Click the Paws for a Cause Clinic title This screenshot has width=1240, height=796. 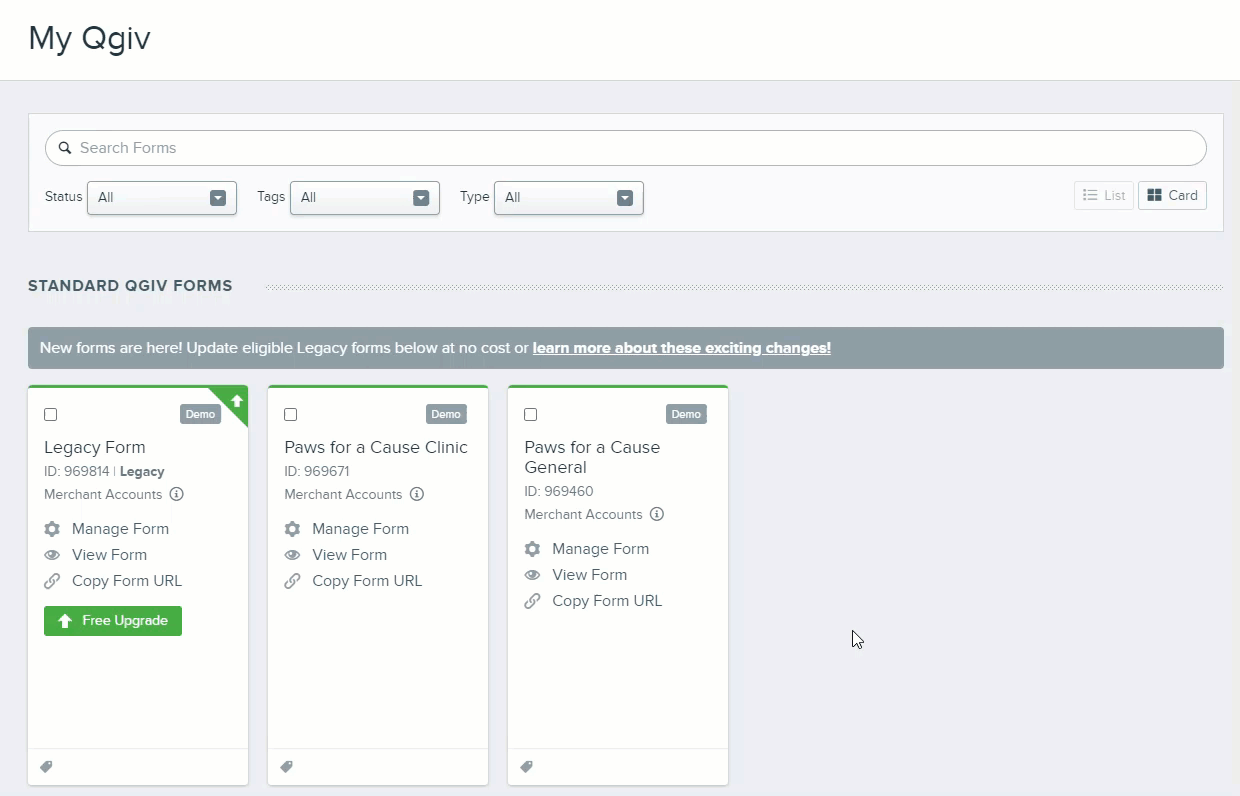coord(376,447)
